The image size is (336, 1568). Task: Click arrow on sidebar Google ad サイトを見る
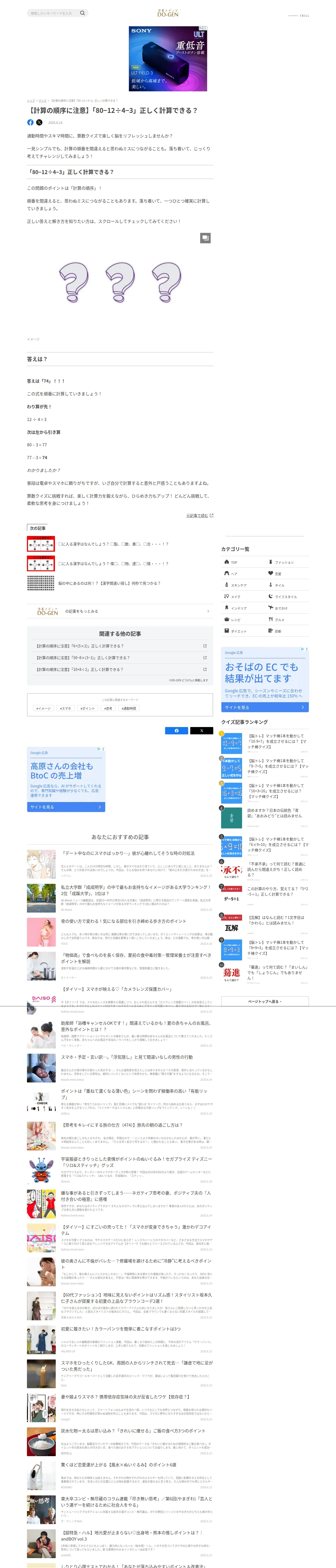click(x=303, y=707)
